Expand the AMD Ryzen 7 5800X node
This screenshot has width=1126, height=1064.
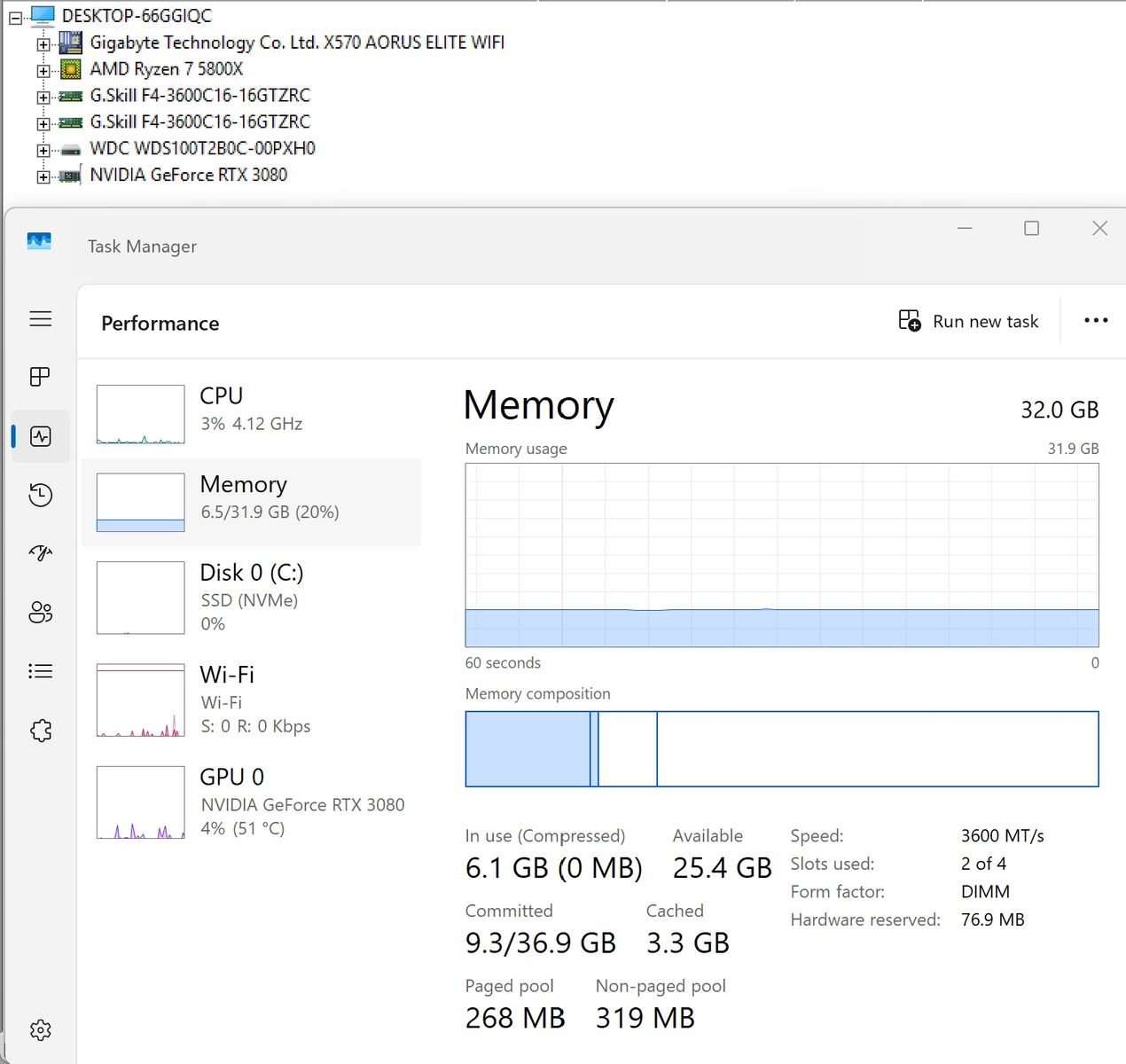click(43, 70)
